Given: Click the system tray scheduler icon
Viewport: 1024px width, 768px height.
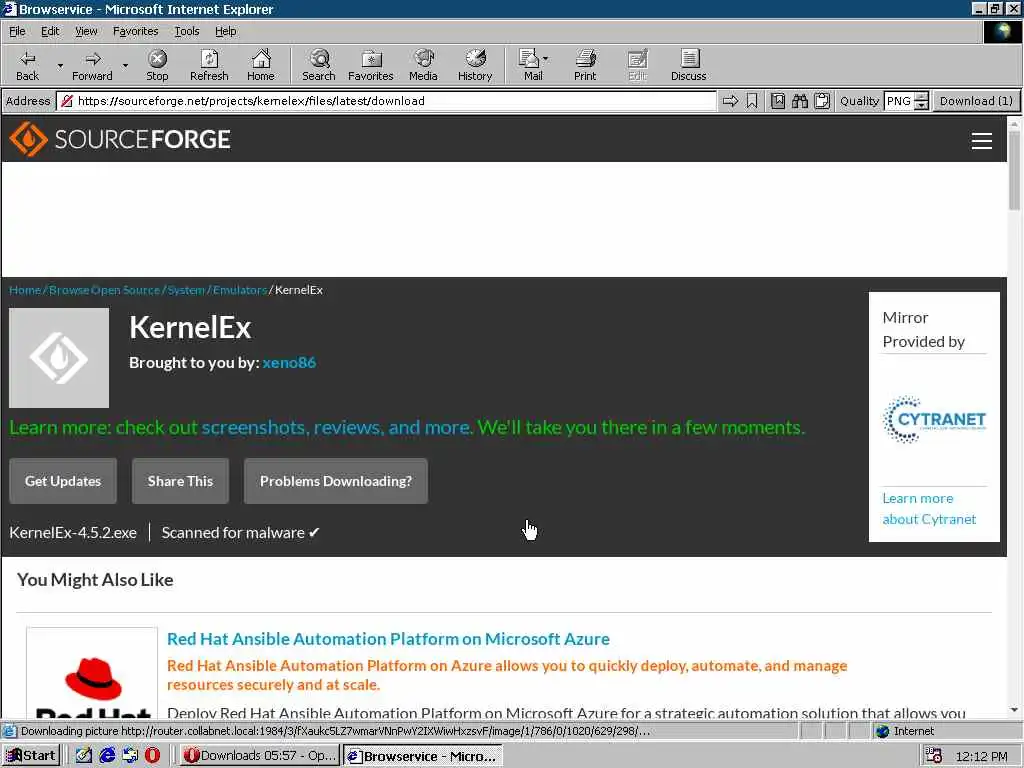Looking at the screenshot, I should [x=933, y=756].
